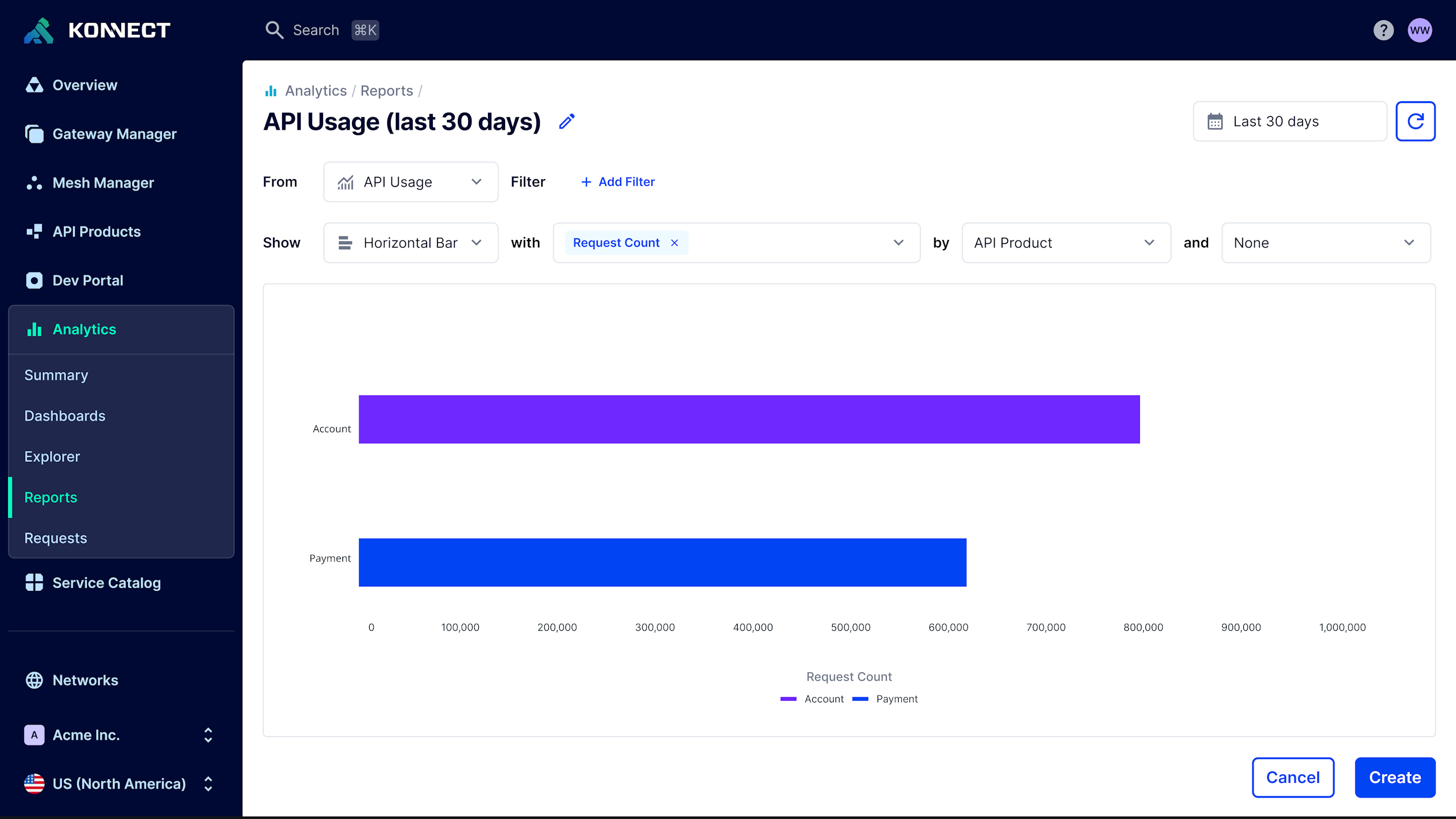The width and height of the screenshot is (1456, 819).
Task: Open Mesh Manager in sidebar
Action: pos(102,183)
